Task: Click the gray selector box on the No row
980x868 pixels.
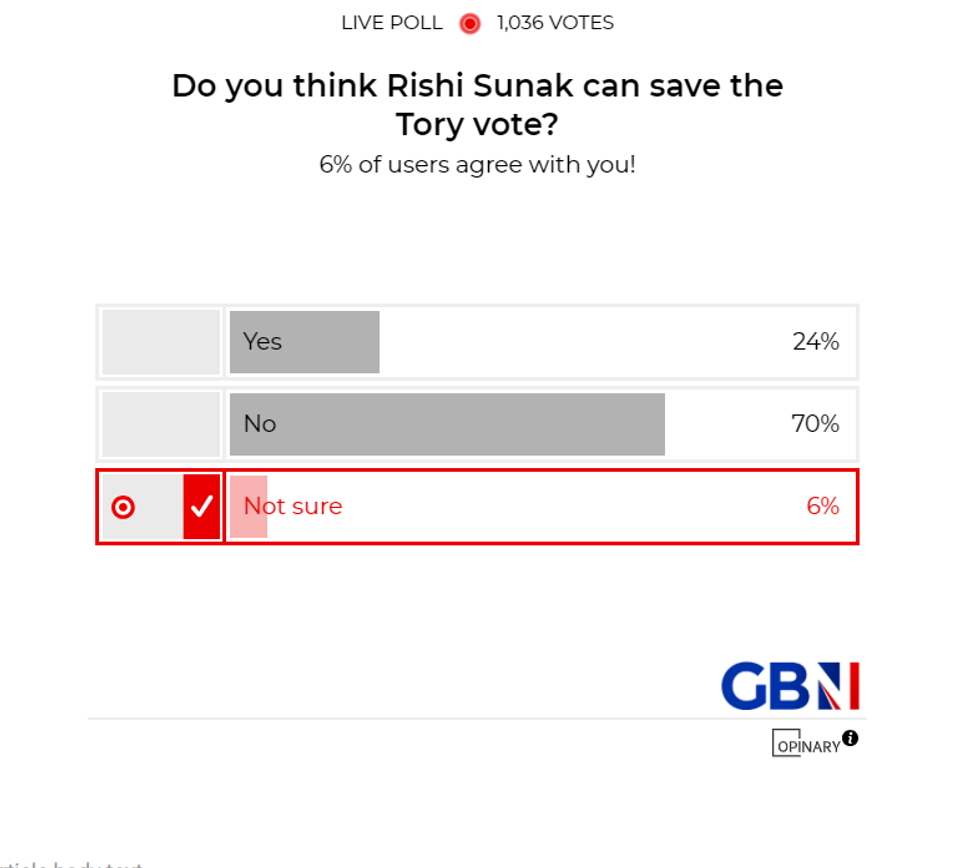Action: [x=160, y=423]
